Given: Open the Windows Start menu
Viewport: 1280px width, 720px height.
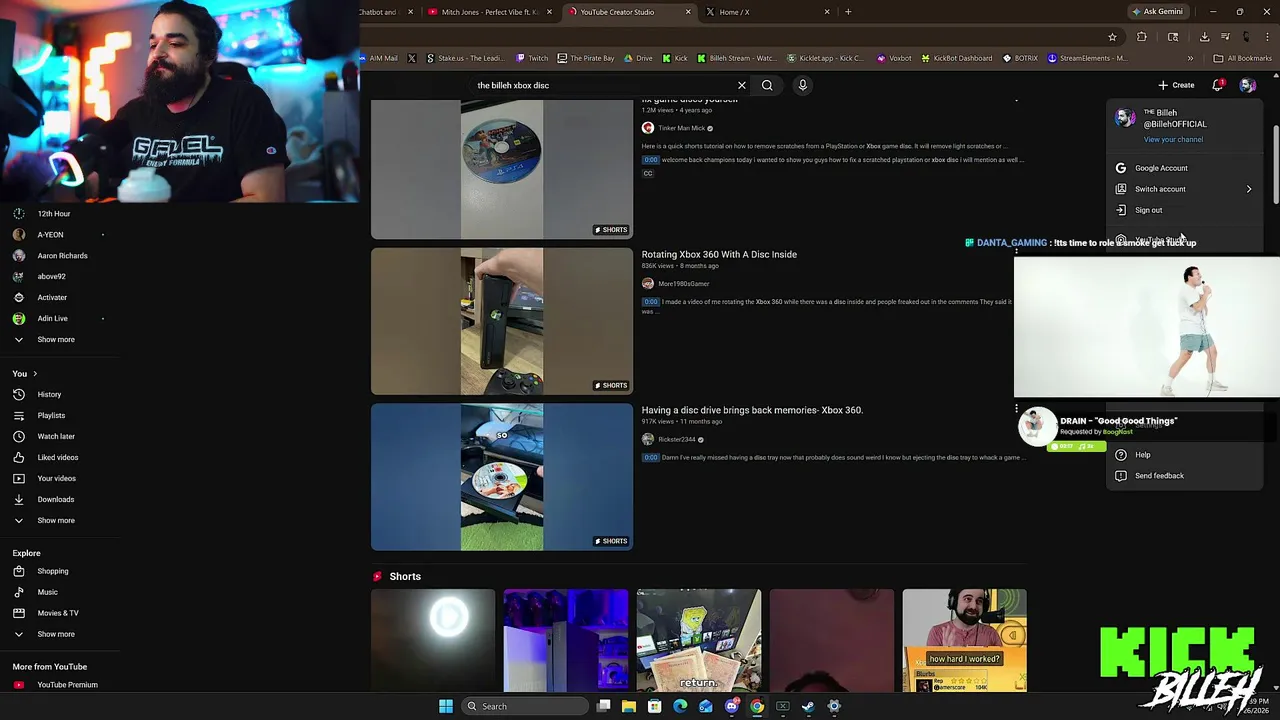Looking at the screenshot, I should pyautogui.click(x=446, y=706).
